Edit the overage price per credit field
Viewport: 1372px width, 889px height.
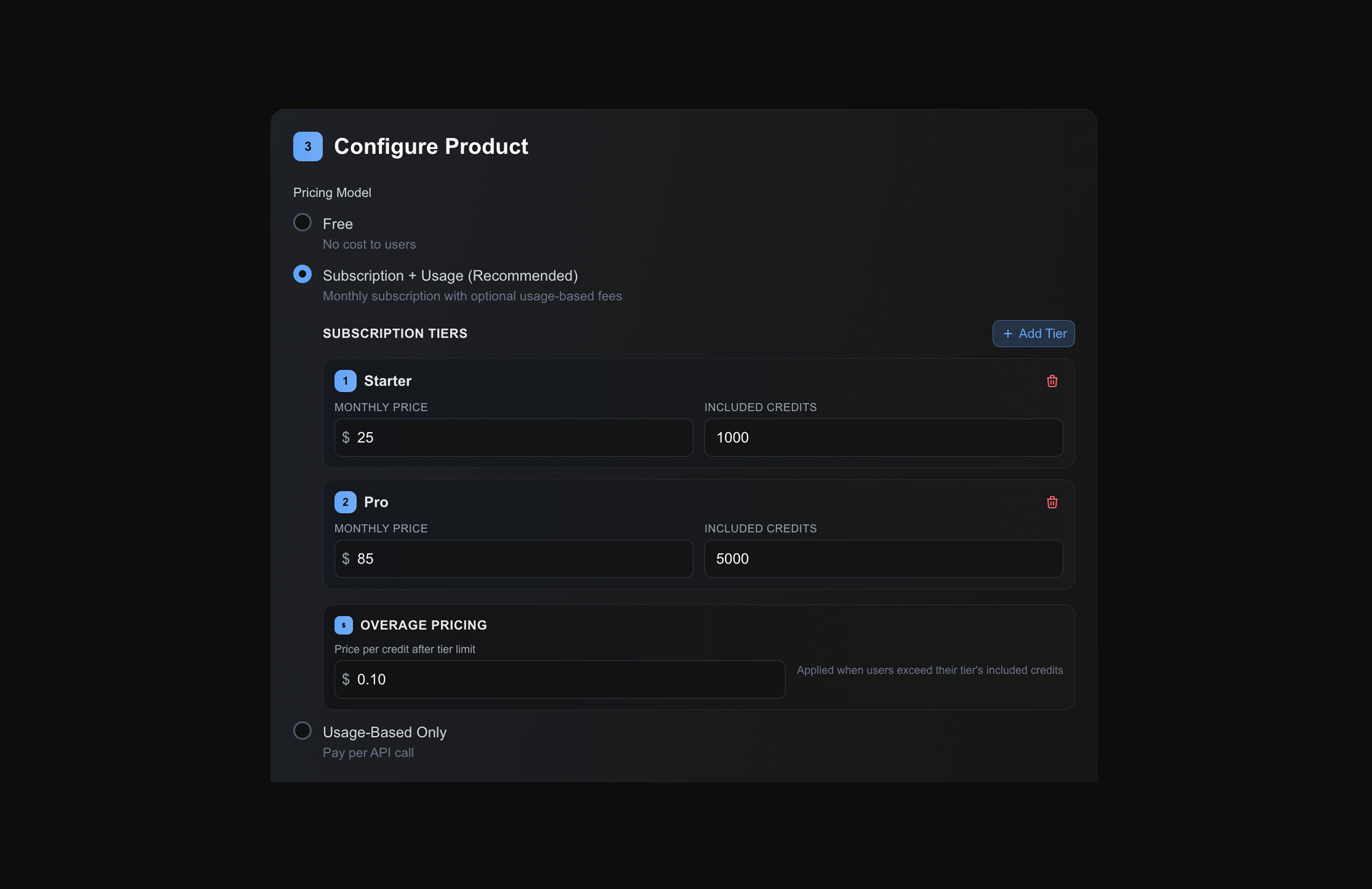coord(559,679)
